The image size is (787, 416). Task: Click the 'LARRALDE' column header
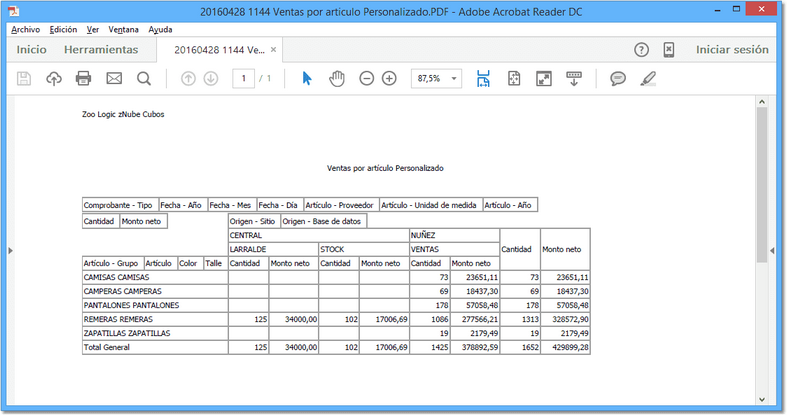(x=274, y=249)
